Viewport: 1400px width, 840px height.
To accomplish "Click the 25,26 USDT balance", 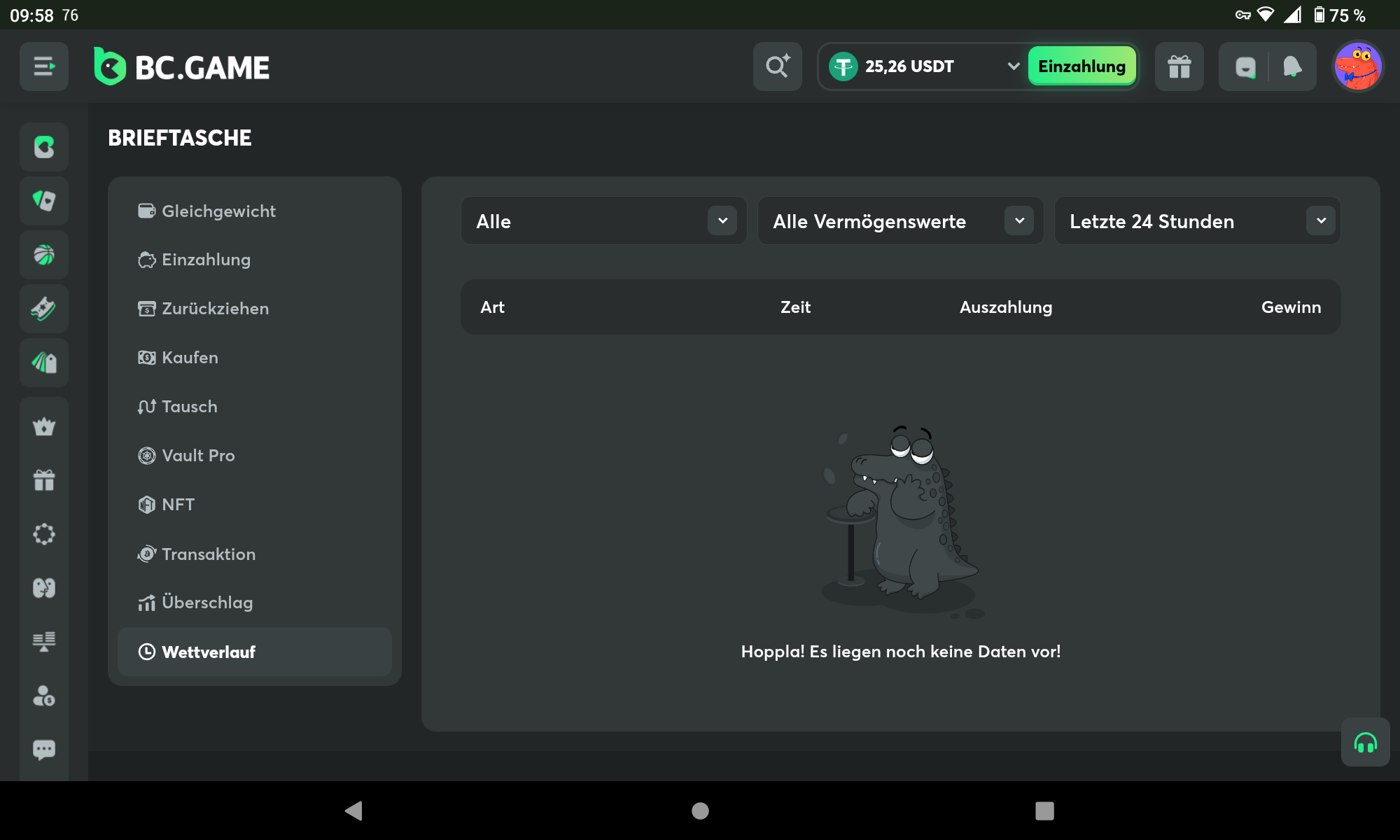I will coord(909,66).
